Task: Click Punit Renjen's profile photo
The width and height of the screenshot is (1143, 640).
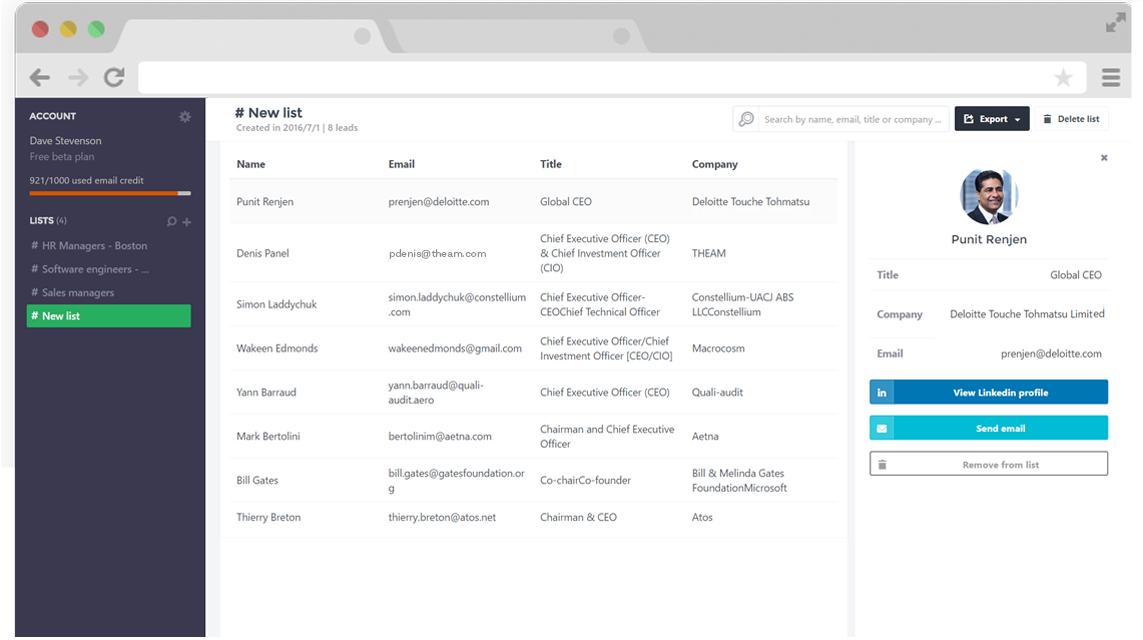Action: click(988, 196)
